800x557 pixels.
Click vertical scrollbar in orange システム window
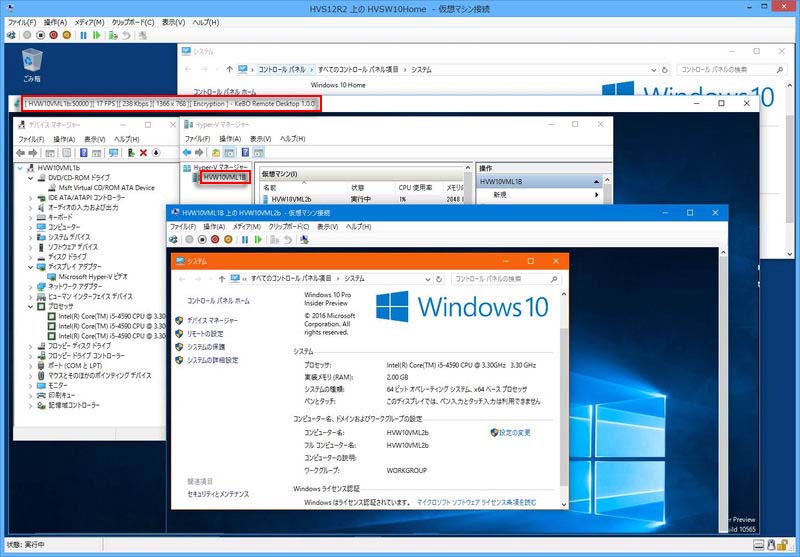coord(563,398)
